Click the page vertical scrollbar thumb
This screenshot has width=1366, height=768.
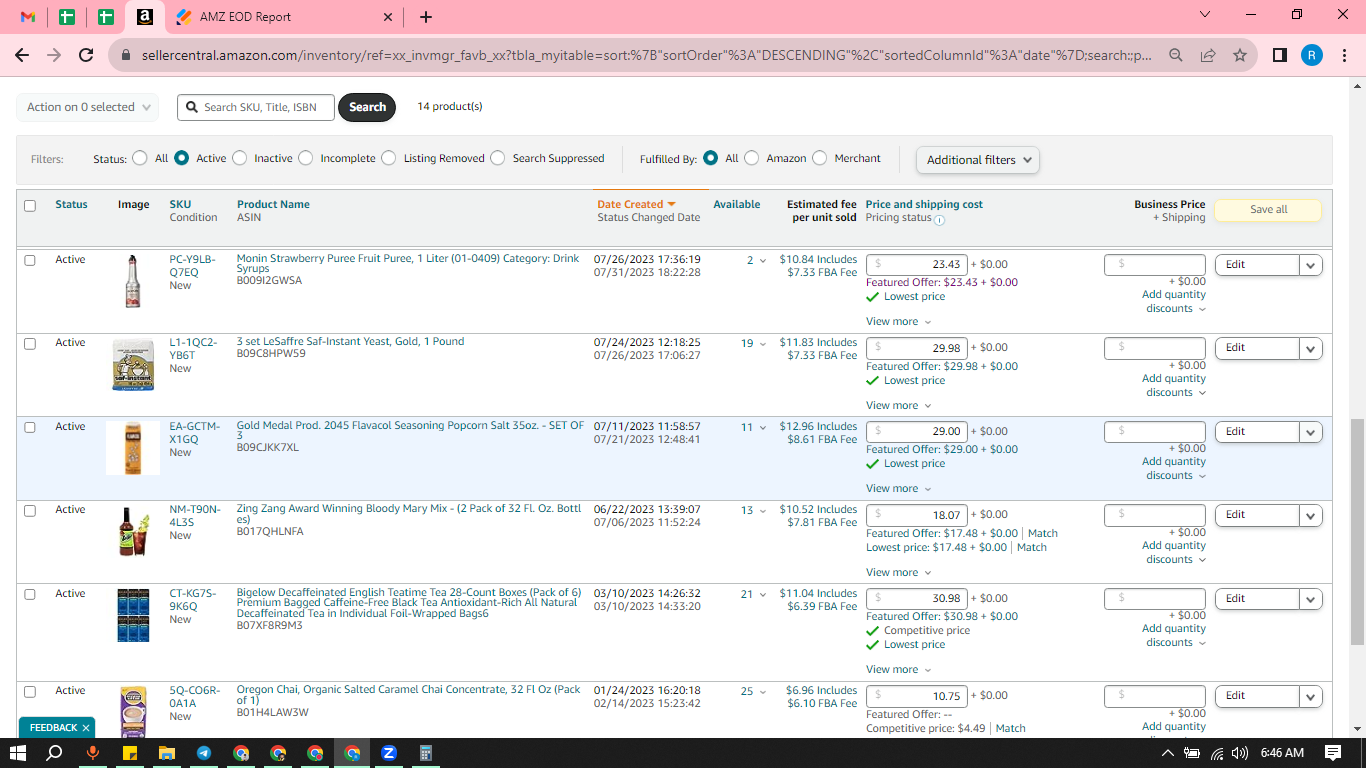[x=1357, y=533]
